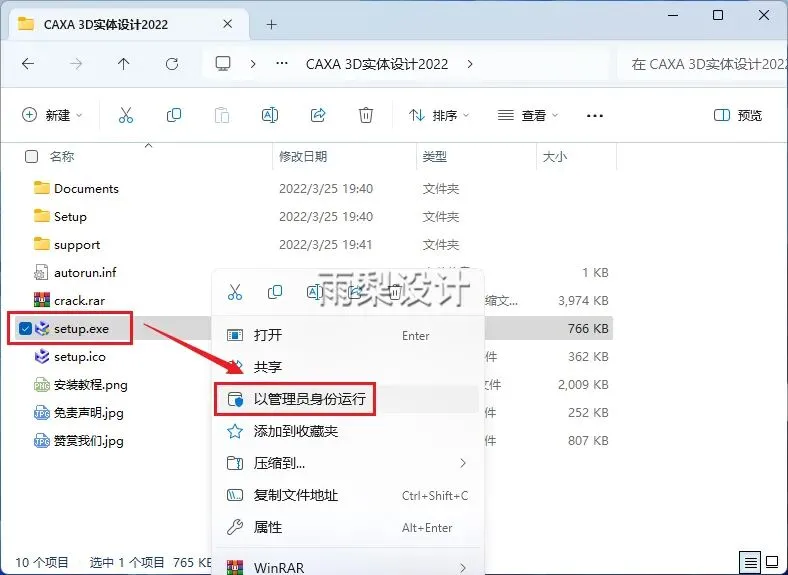788x575 pixels.
Task: Refresh the folder view
Action: point(172,64)
